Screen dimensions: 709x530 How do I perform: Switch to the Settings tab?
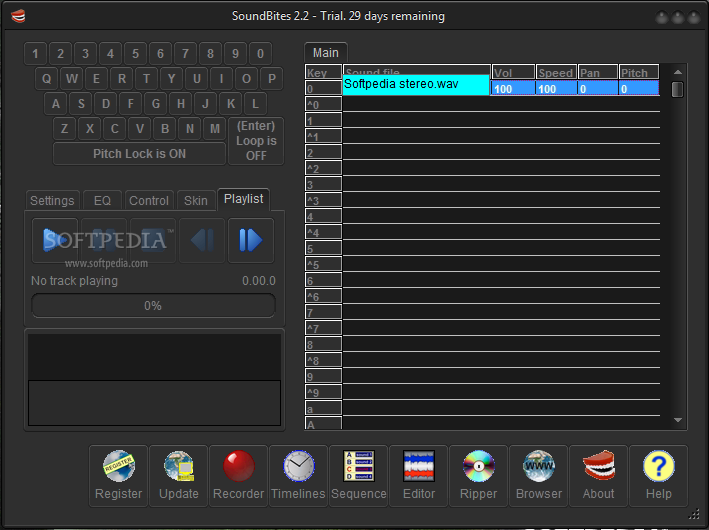pyautogui.click(x=52, y=200)
